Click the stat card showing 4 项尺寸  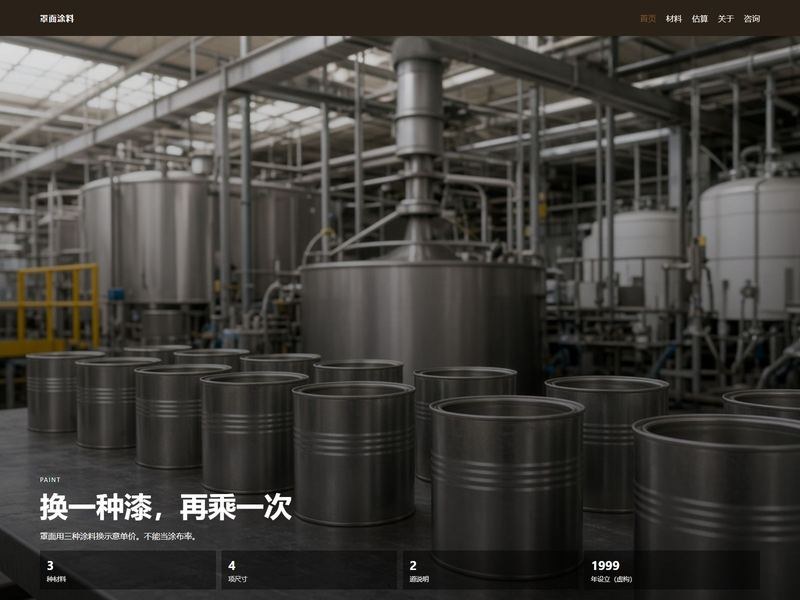309,570
